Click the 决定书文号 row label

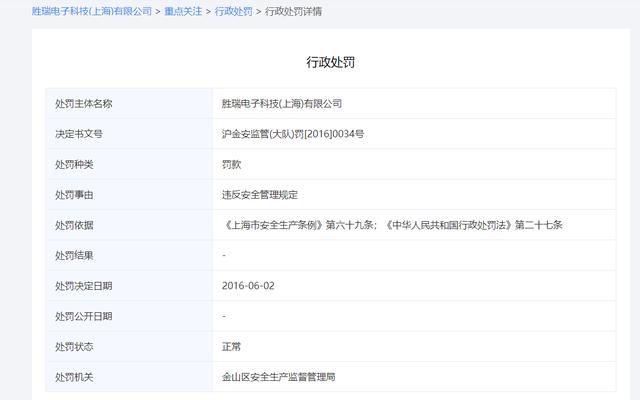pos(79,134)
